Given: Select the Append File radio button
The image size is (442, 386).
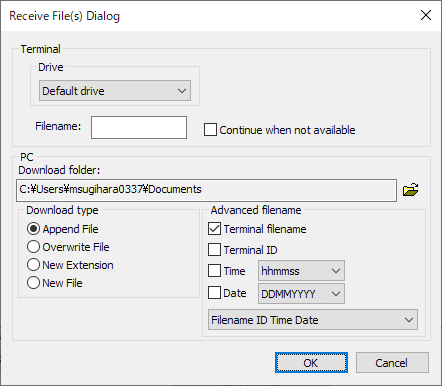Looking at the screenshot, I should (x=33, y=229).
